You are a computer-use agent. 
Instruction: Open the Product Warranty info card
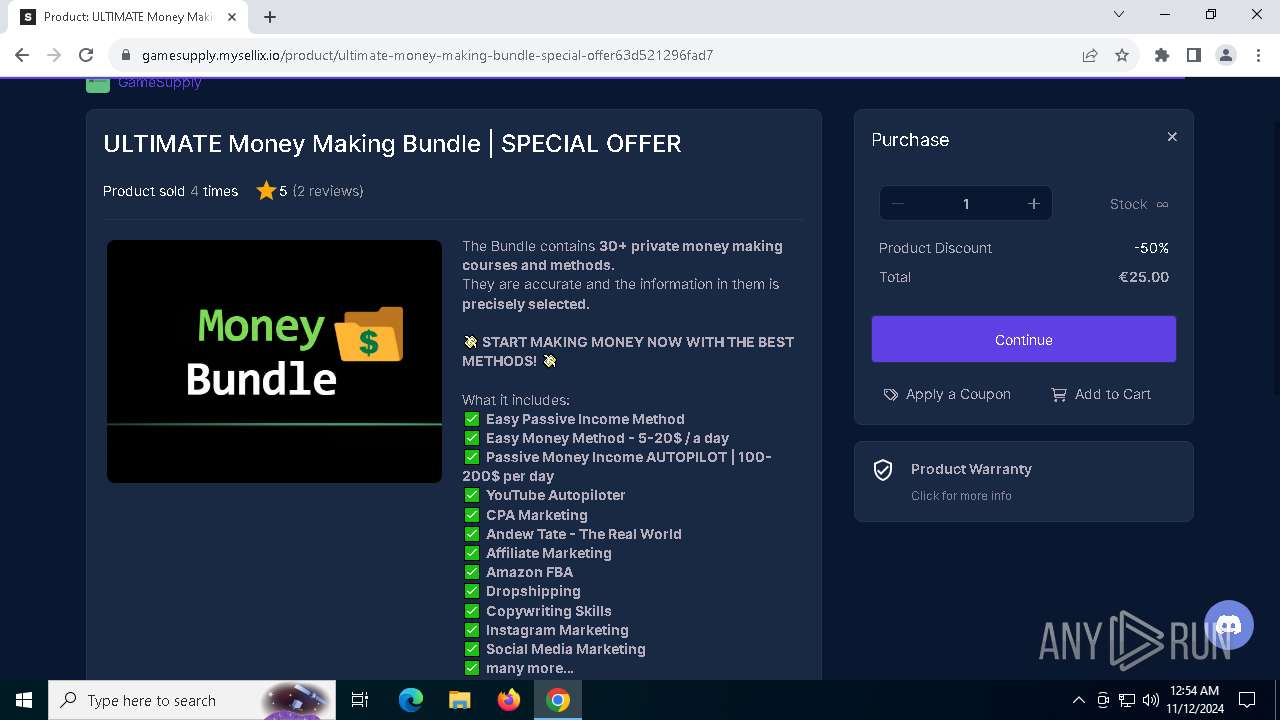point(1024,481)
